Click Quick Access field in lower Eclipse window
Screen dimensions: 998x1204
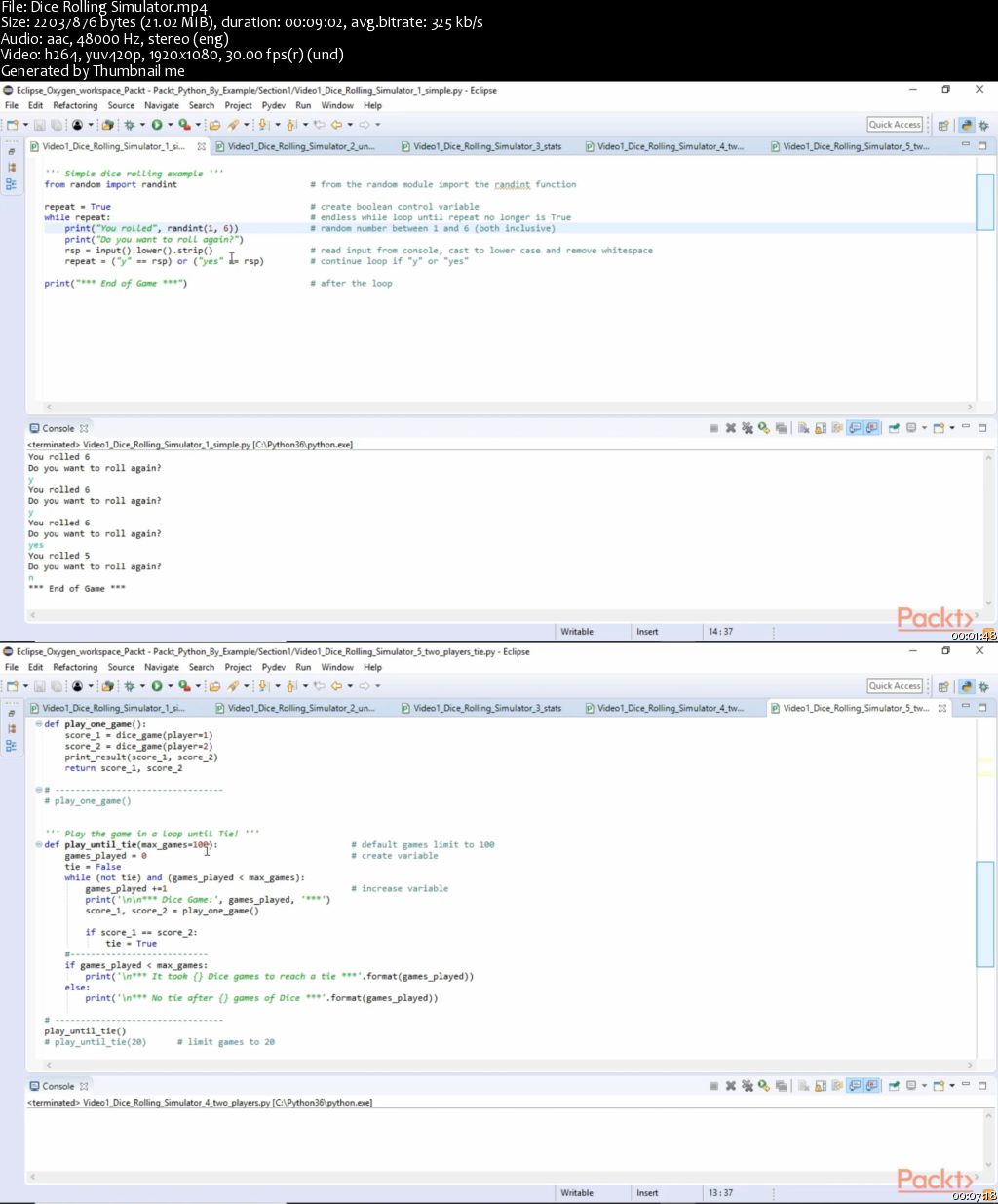pyautogui.click(x=895, y=686)
